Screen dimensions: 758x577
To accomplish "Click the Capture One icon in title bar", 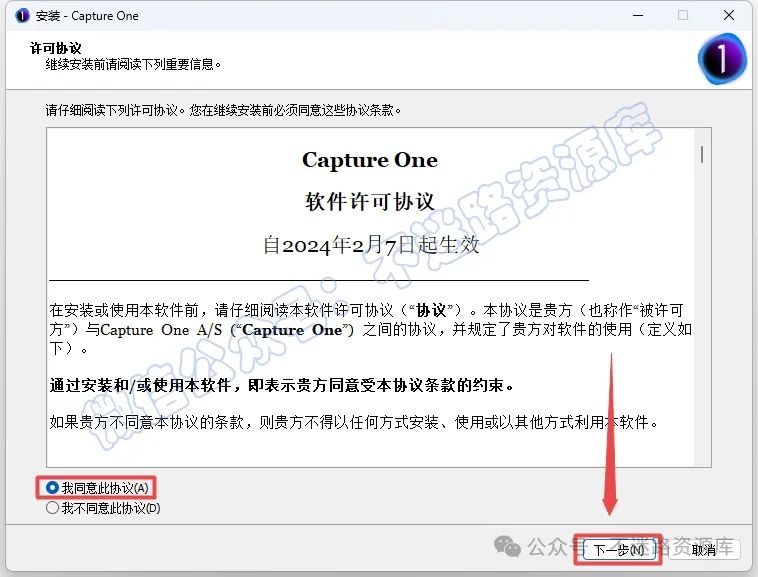I will click(22, 16).
